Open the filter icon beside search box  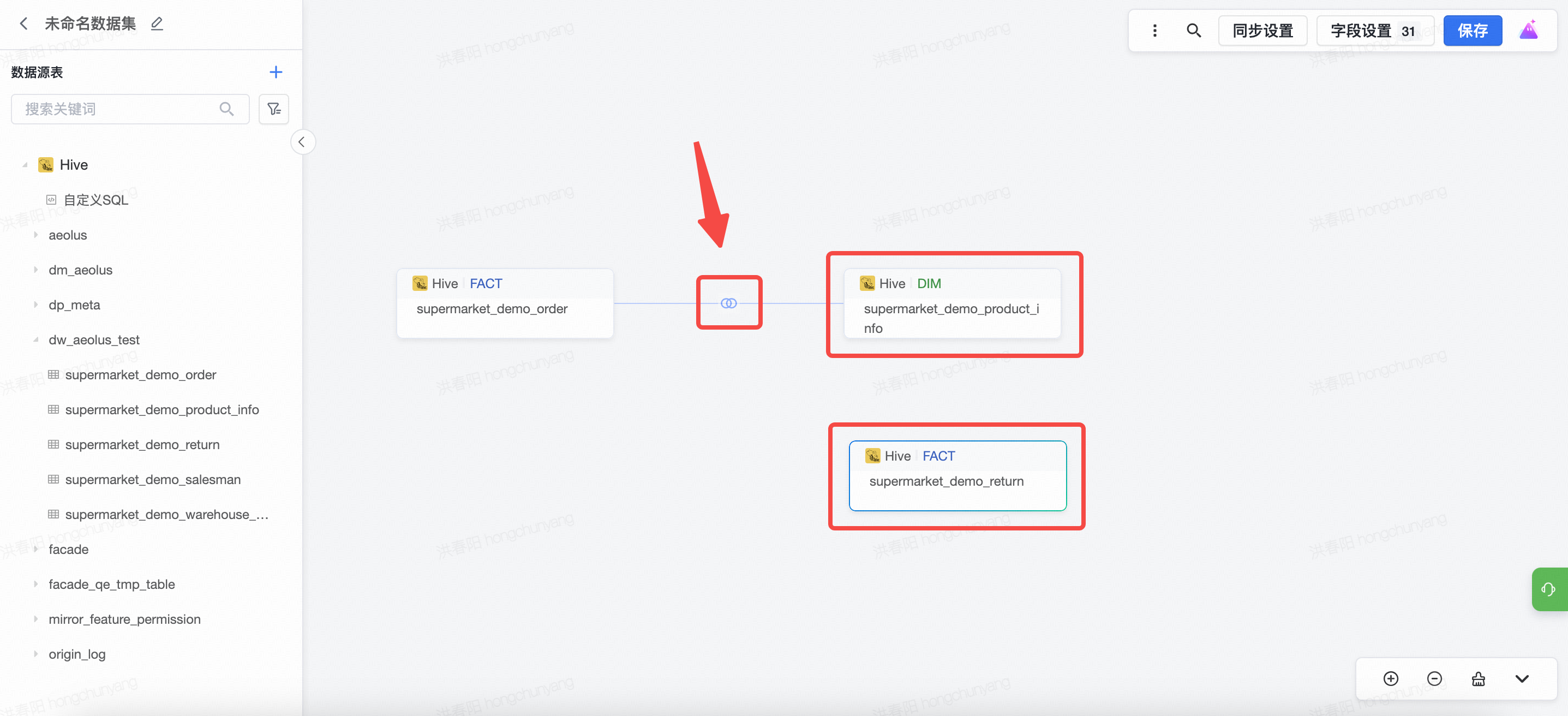274,109
